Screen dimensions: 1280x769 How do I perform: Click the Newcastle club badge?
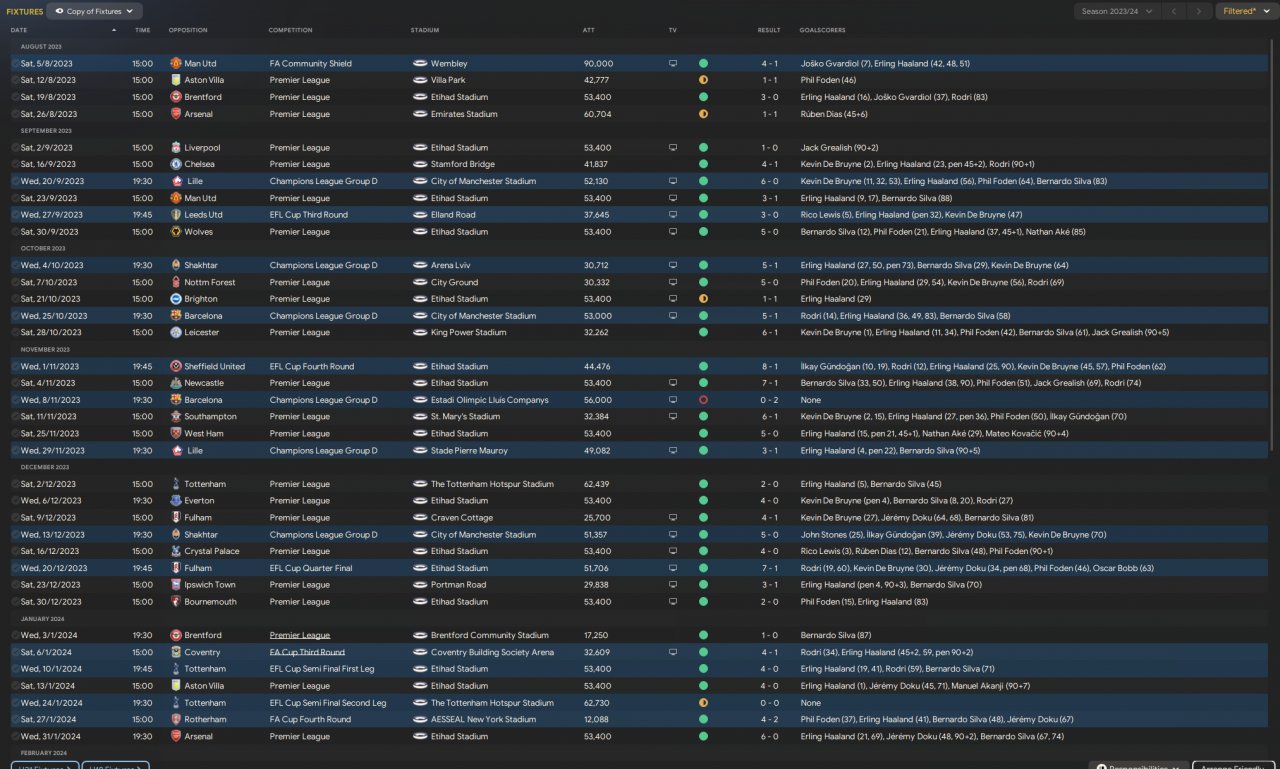tap(176, 383)
